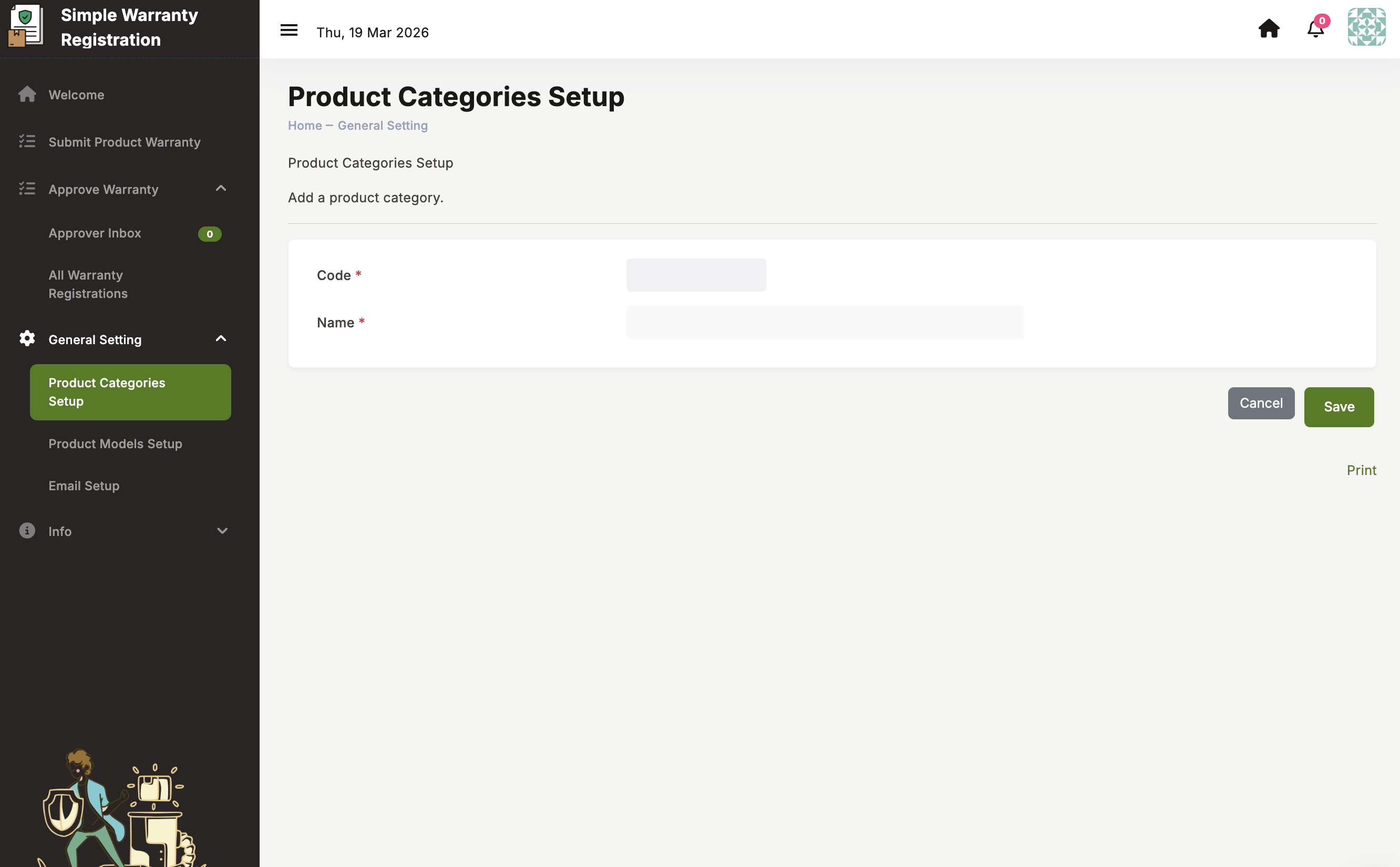Expand the Info section chevron
The width and height of the screenshot is (1400, 867).
222,530
